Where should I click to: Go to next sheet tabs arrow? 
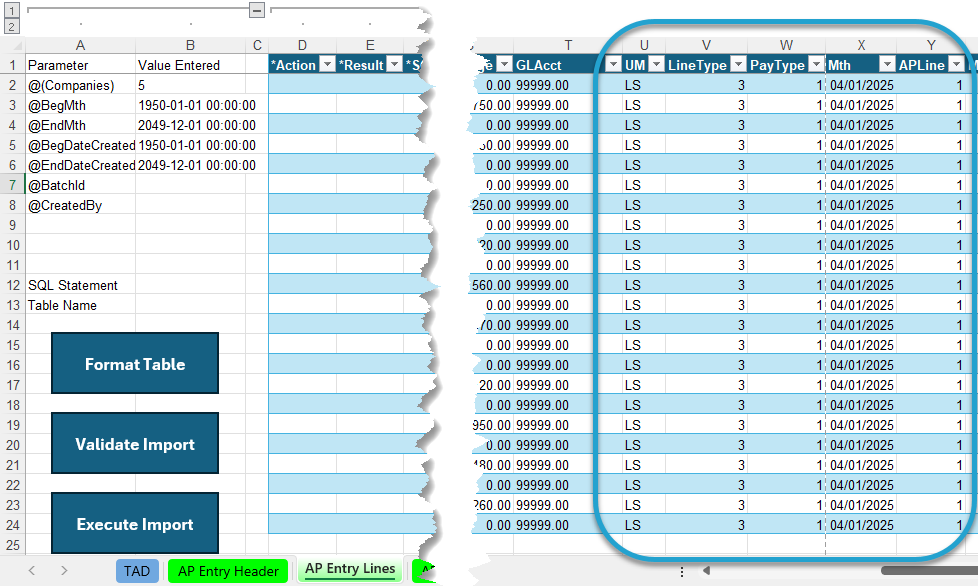pos(64,570)
